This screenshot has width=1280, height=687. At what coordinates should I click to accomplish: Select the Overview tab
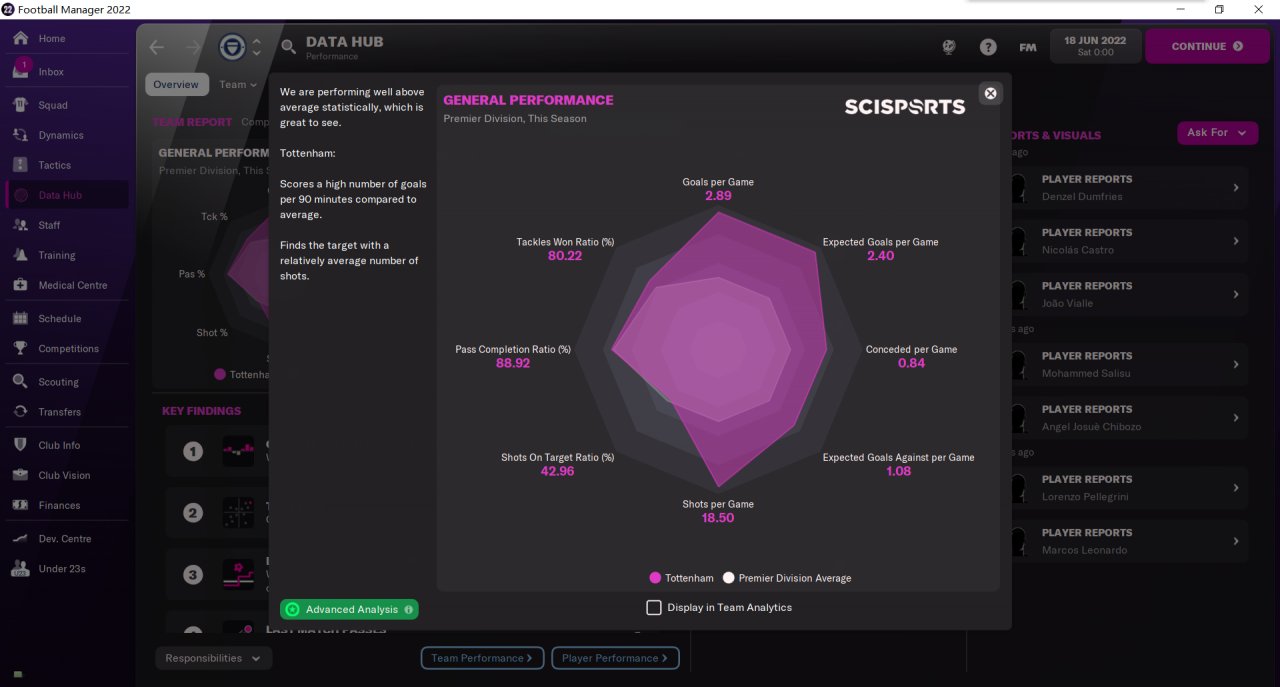(x=176, y=85)
